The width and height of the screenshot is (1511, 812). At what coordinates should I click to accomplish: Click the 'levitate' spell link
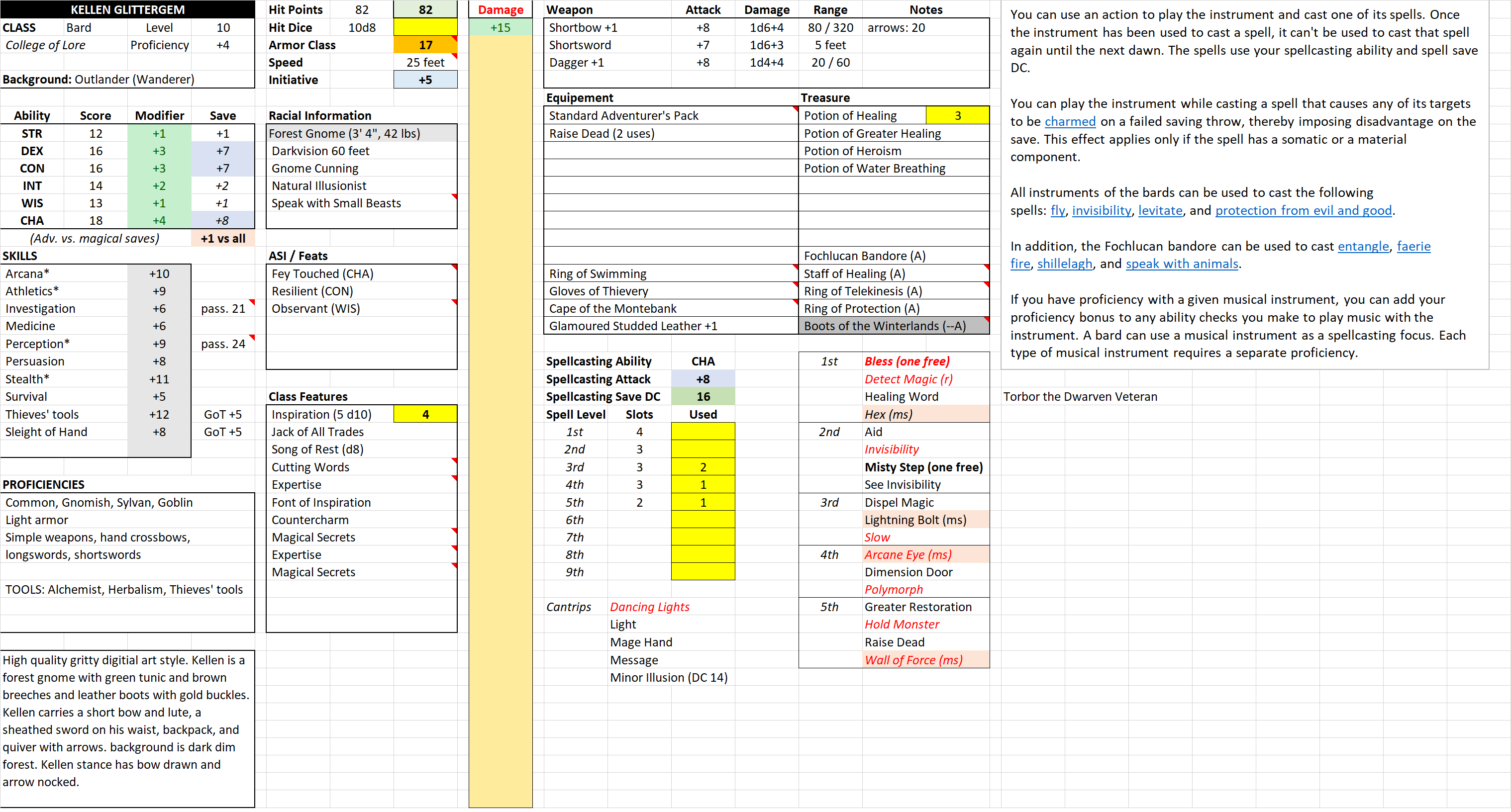click(1160, 210)
